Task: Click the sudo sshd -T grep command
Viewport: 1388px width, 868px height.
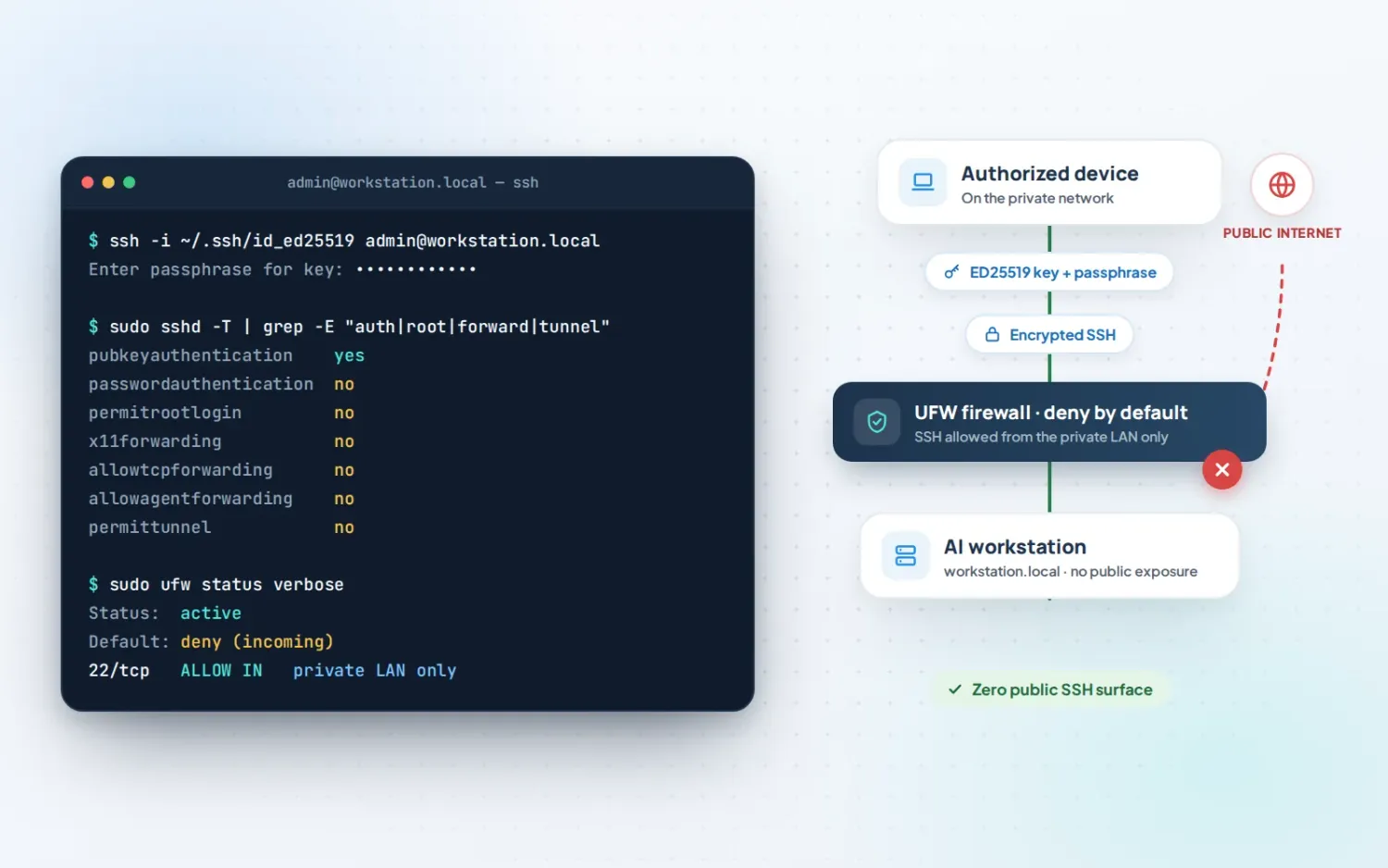Action: (x=349, y=327)
